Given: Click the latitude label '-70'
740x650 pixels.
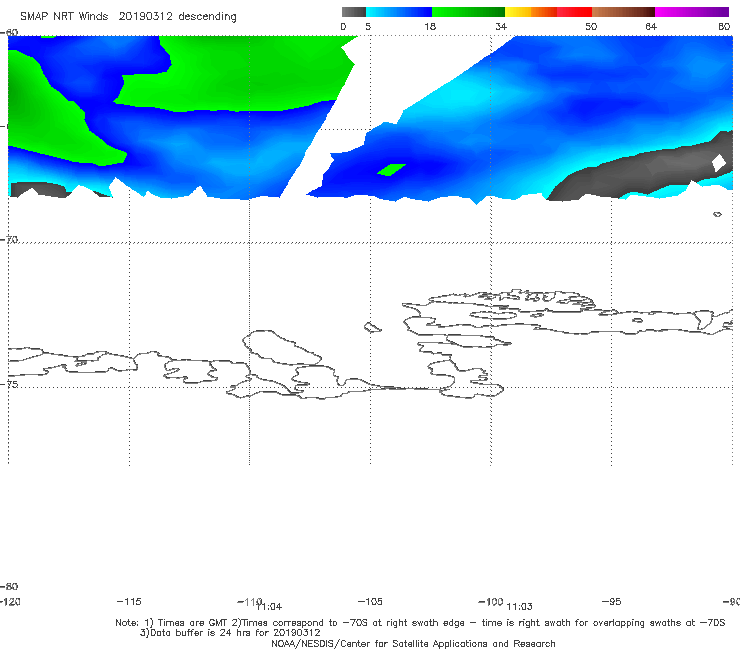Looking at the screenshot, I should pyautogui.click(x=9, y=240).
